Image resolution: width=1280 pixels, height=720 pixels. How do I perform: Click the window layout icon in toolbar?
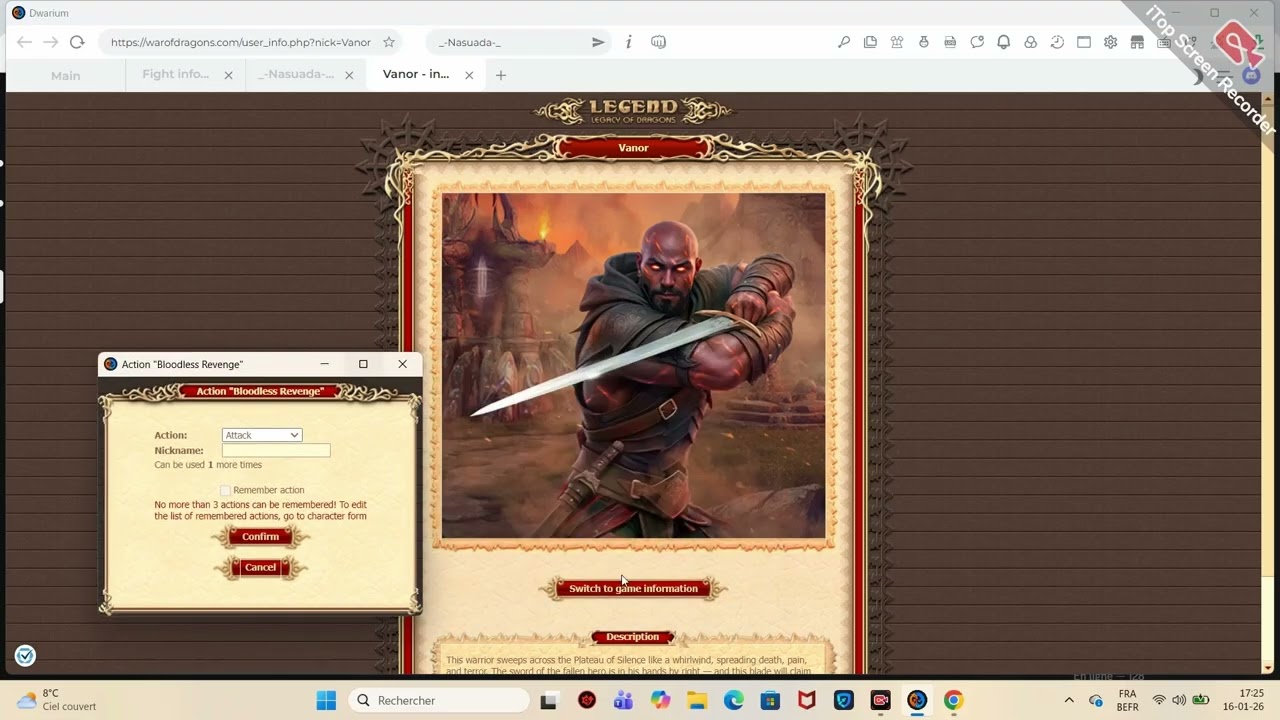[x=1084, y=42]
